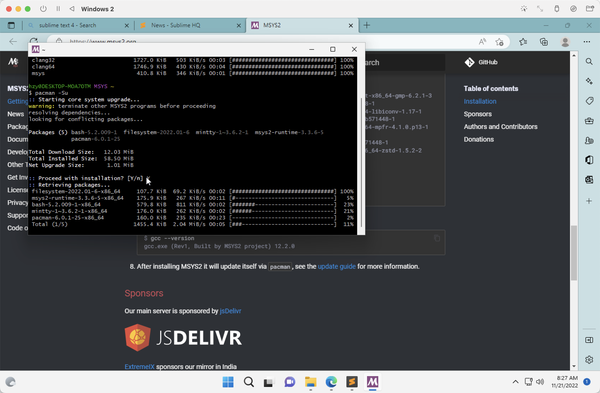
Task: Expand the system tray hidden icons chevron
Action: pos(515,382)
